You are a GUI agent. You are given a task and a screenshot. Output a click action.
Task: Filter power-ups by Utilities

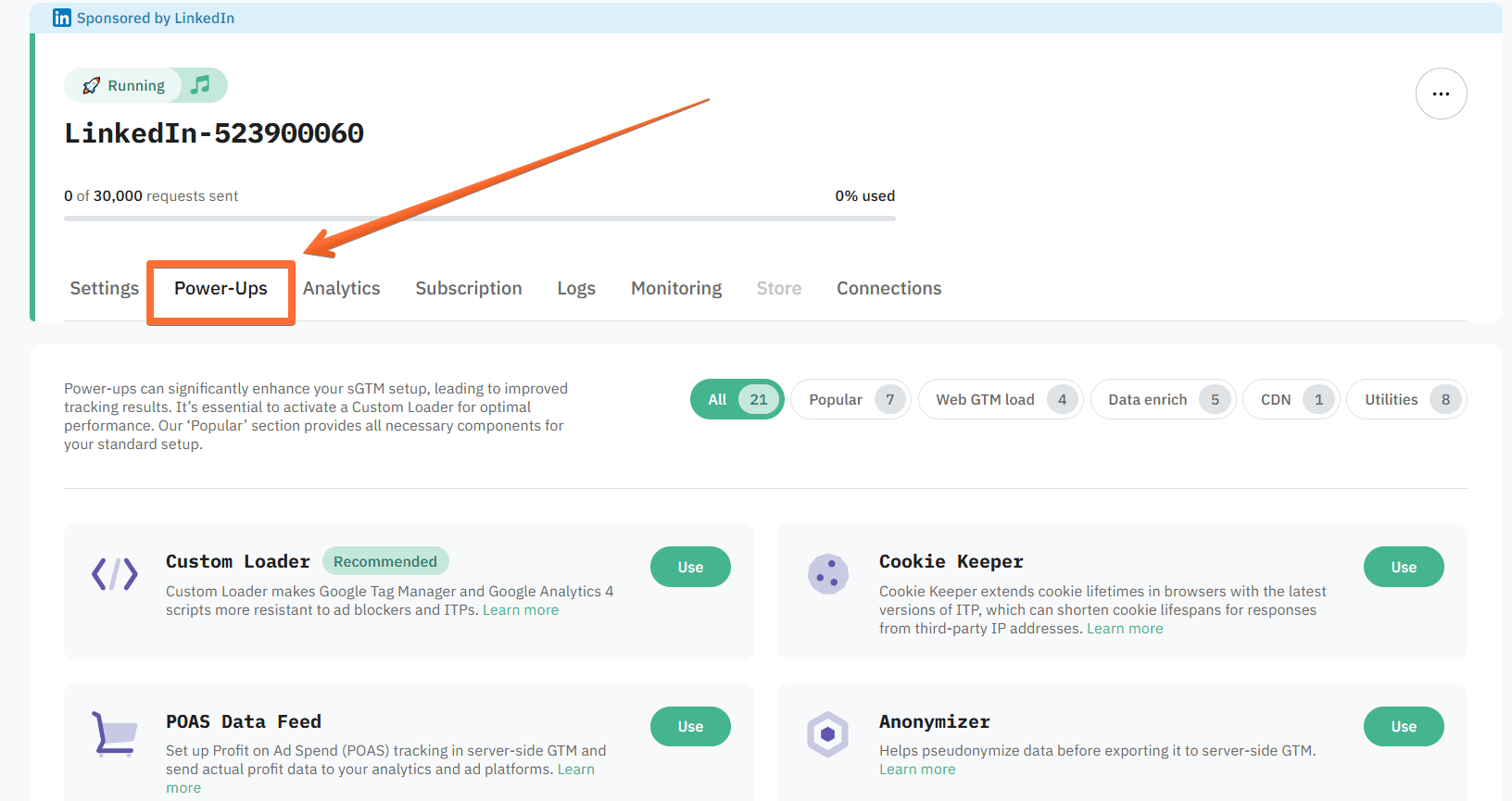click(1406, 399)
